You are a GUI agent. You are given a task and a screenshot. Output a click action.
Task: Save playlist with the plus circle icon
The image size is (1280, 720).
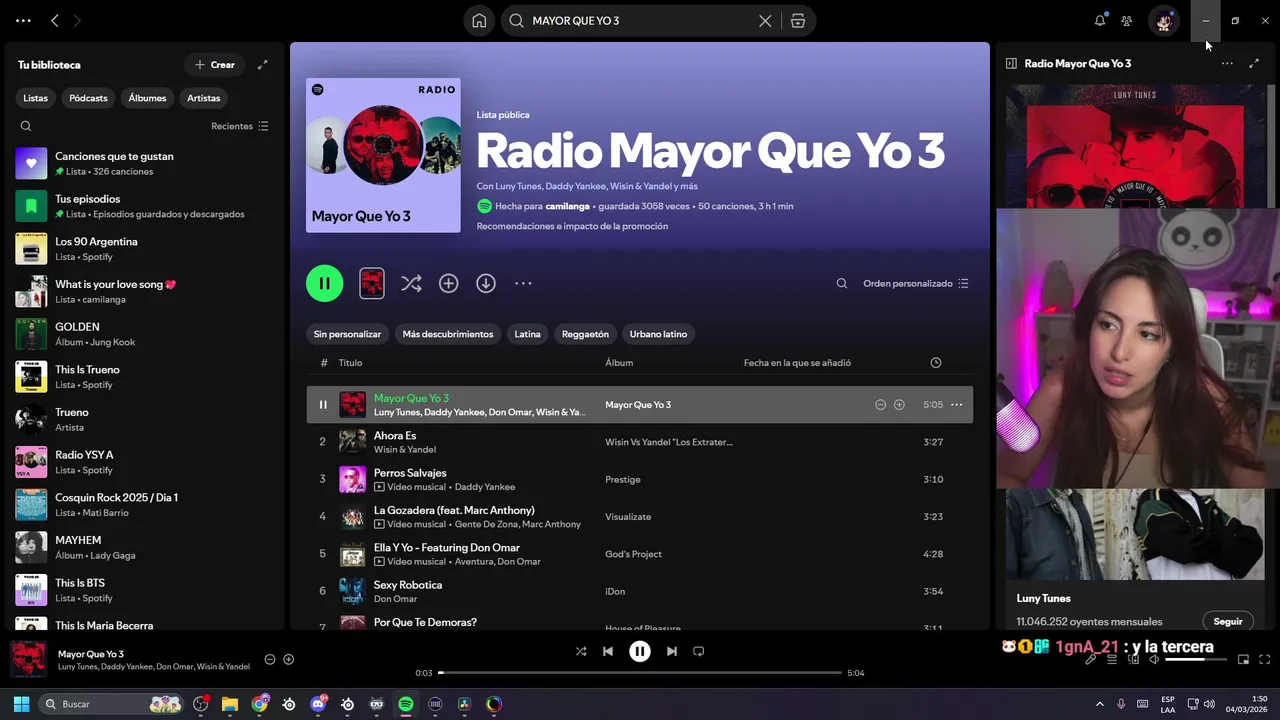point(448,283)
